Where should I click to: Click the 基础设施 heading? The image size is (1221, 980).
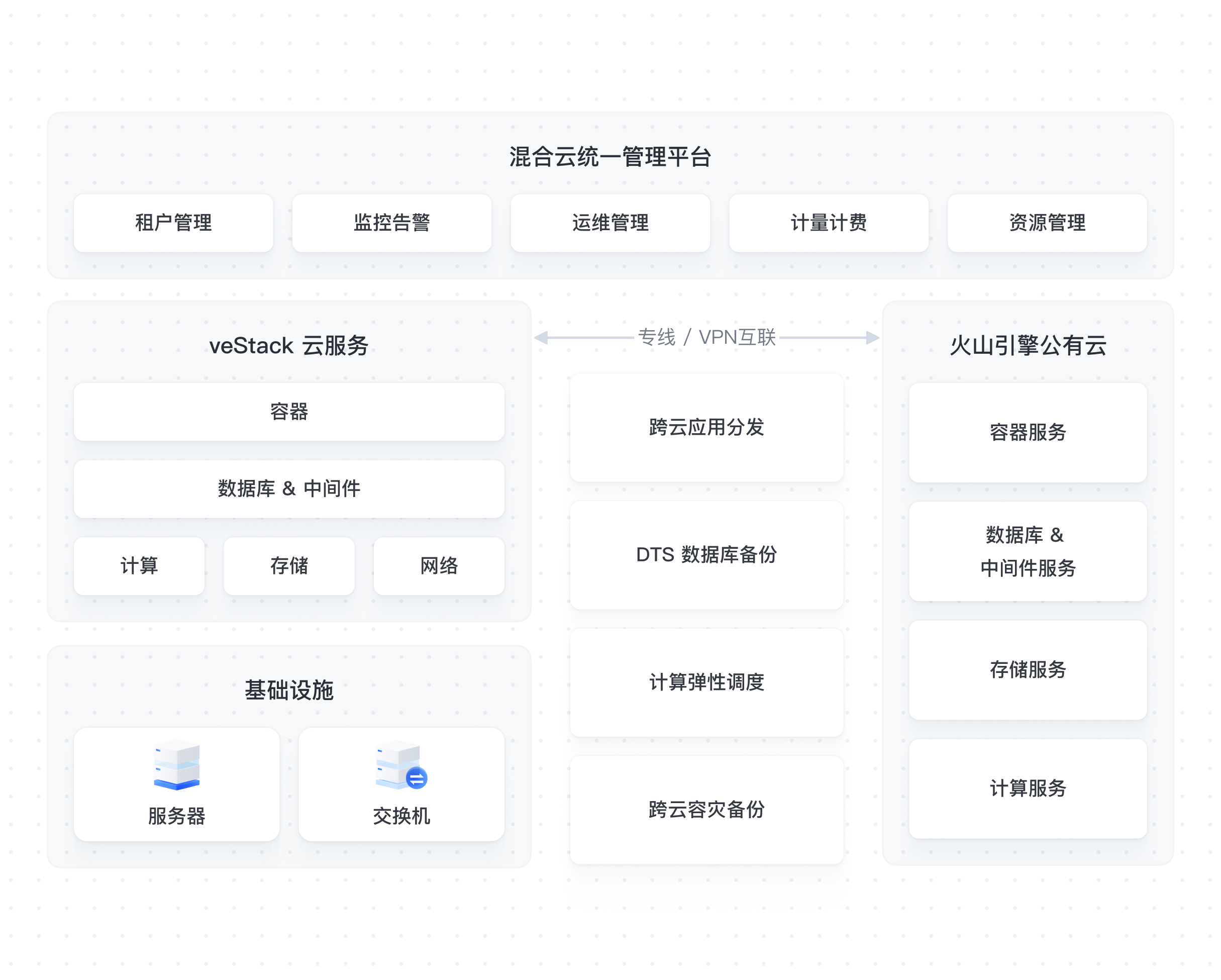tap(289, 690)
